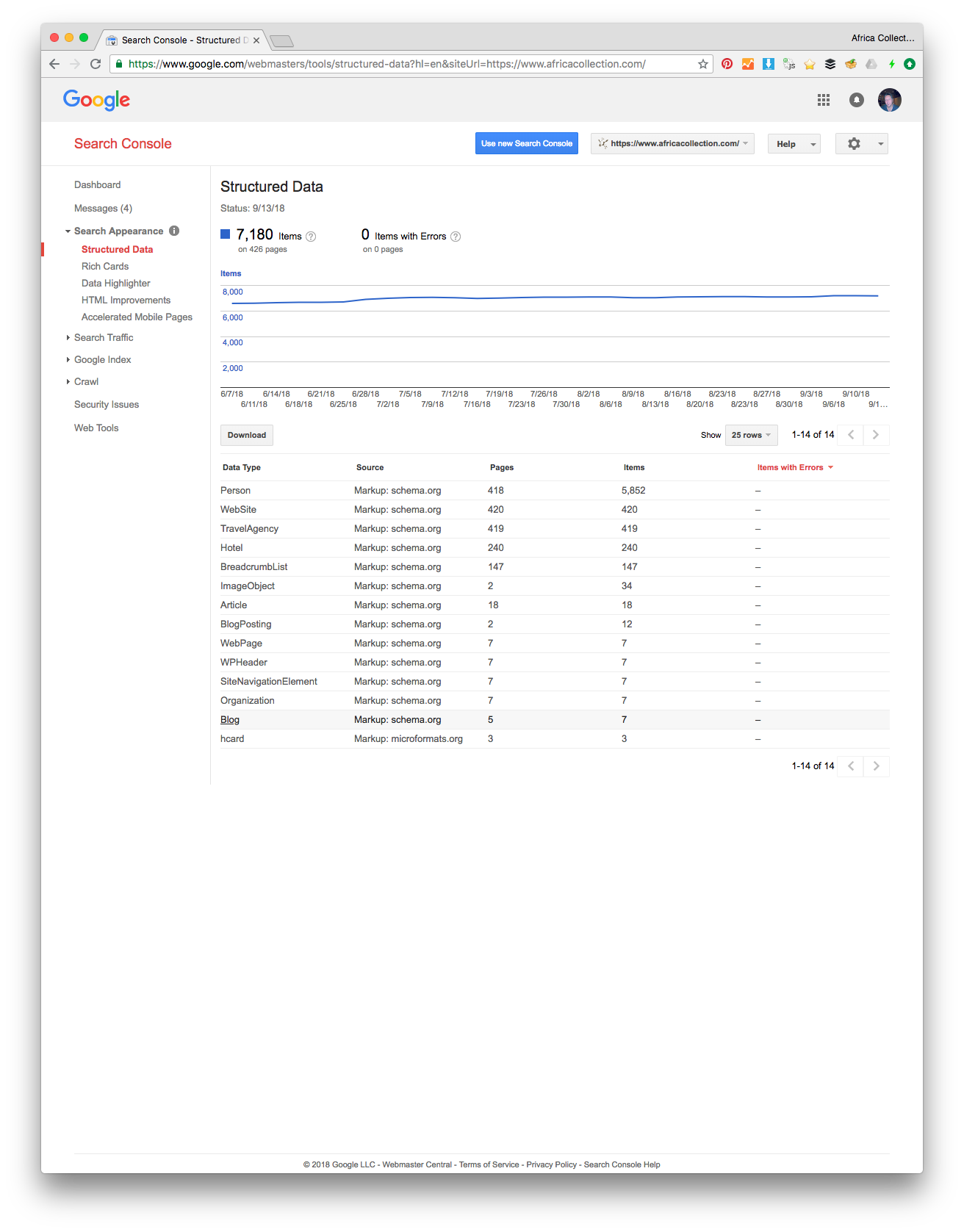Go to previous page arrow above table
Image resolution: width=964 pixels, height=1232 pixels.
851,435
